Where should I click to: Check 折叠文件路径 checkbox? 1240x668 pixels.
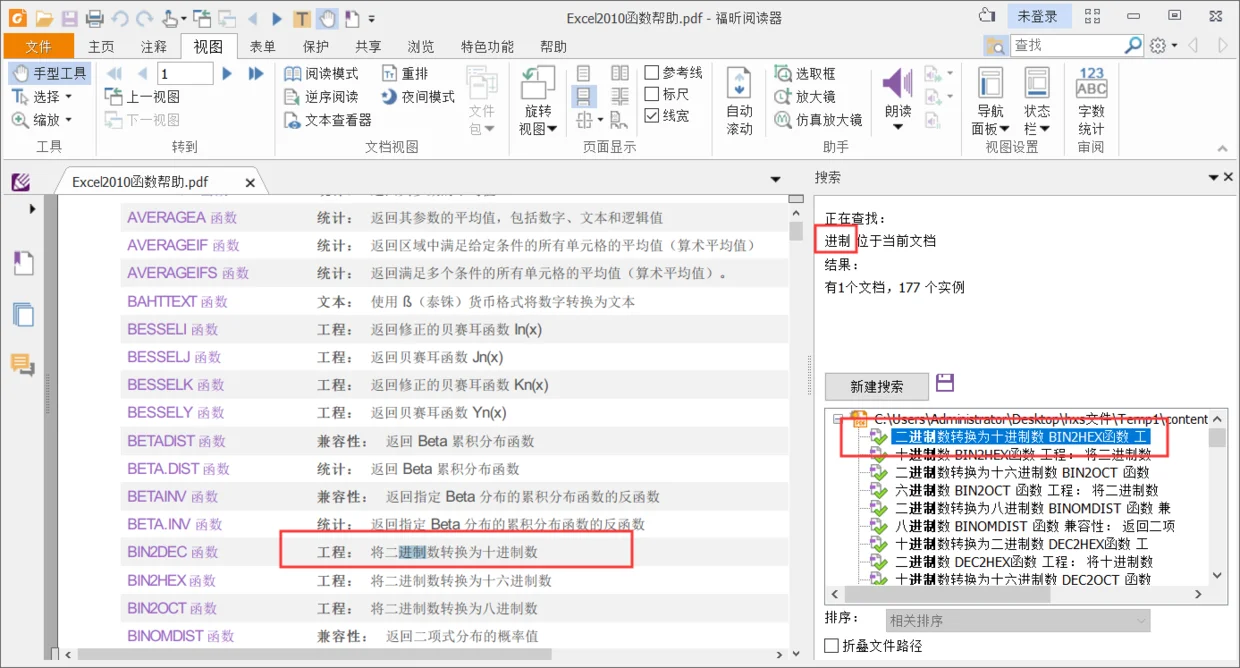click(x=832, y=646)
